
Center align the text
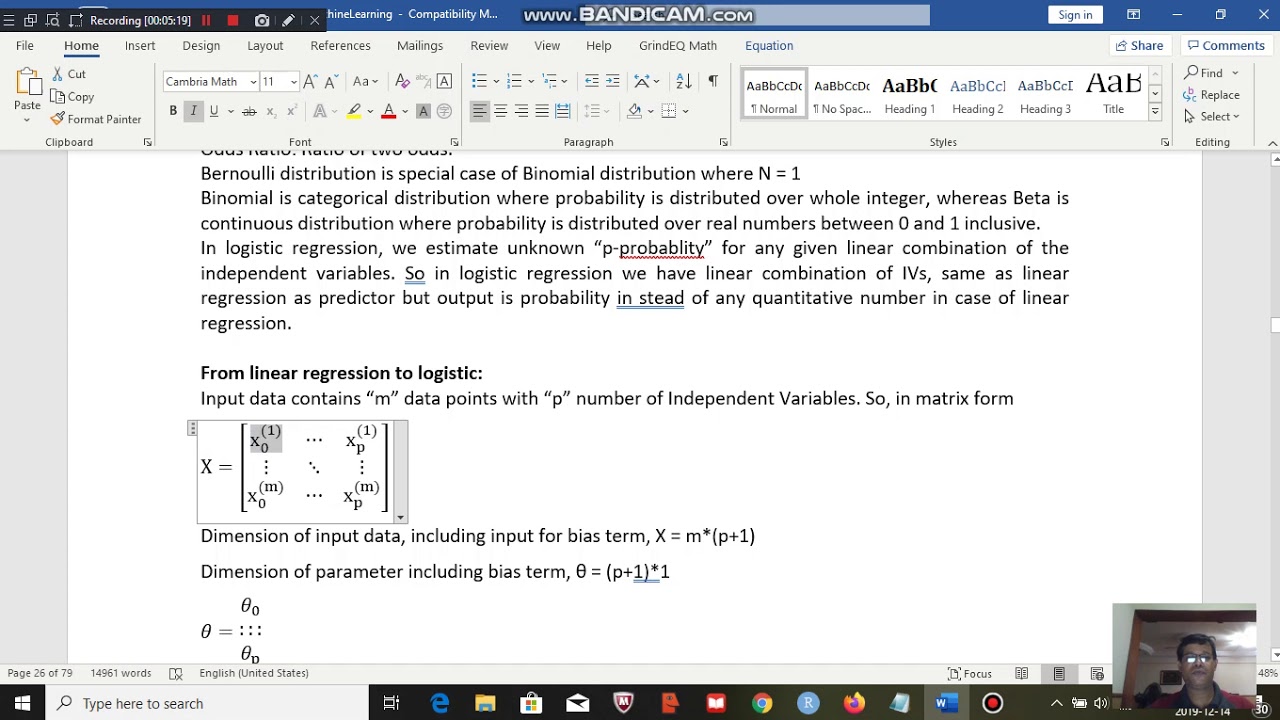tap(500, 111)
